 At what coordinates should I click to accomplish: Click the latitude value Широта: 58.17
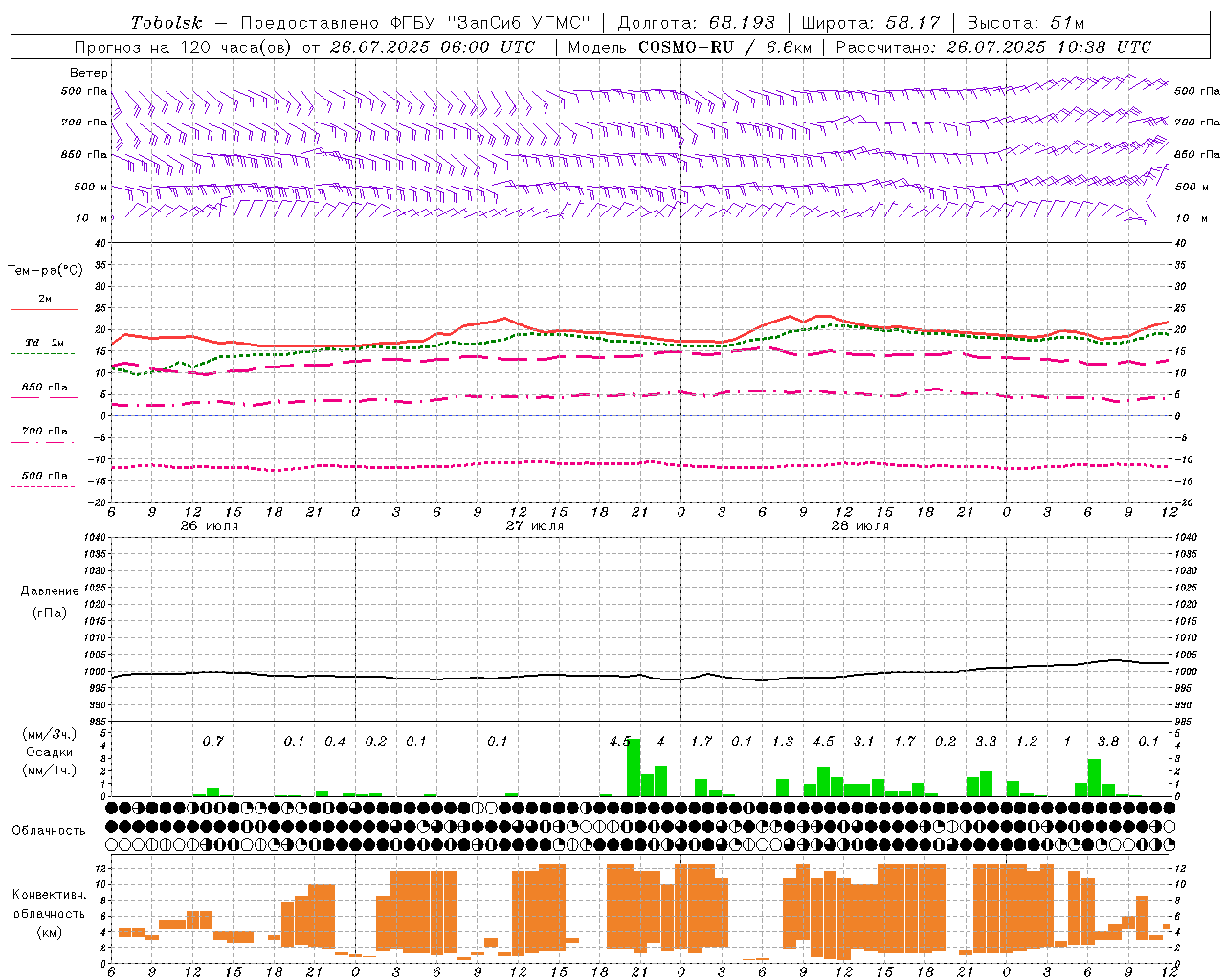tap(870, 23)
